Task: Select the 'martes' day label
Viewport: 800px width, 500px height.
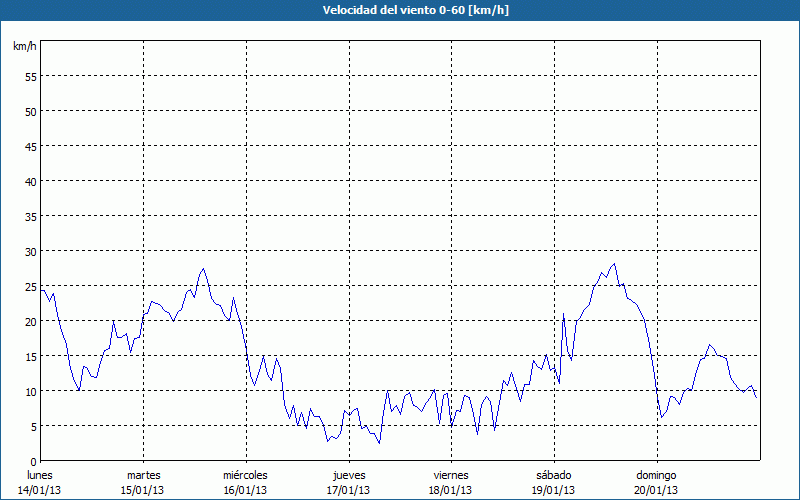Action: coord(143,475)
